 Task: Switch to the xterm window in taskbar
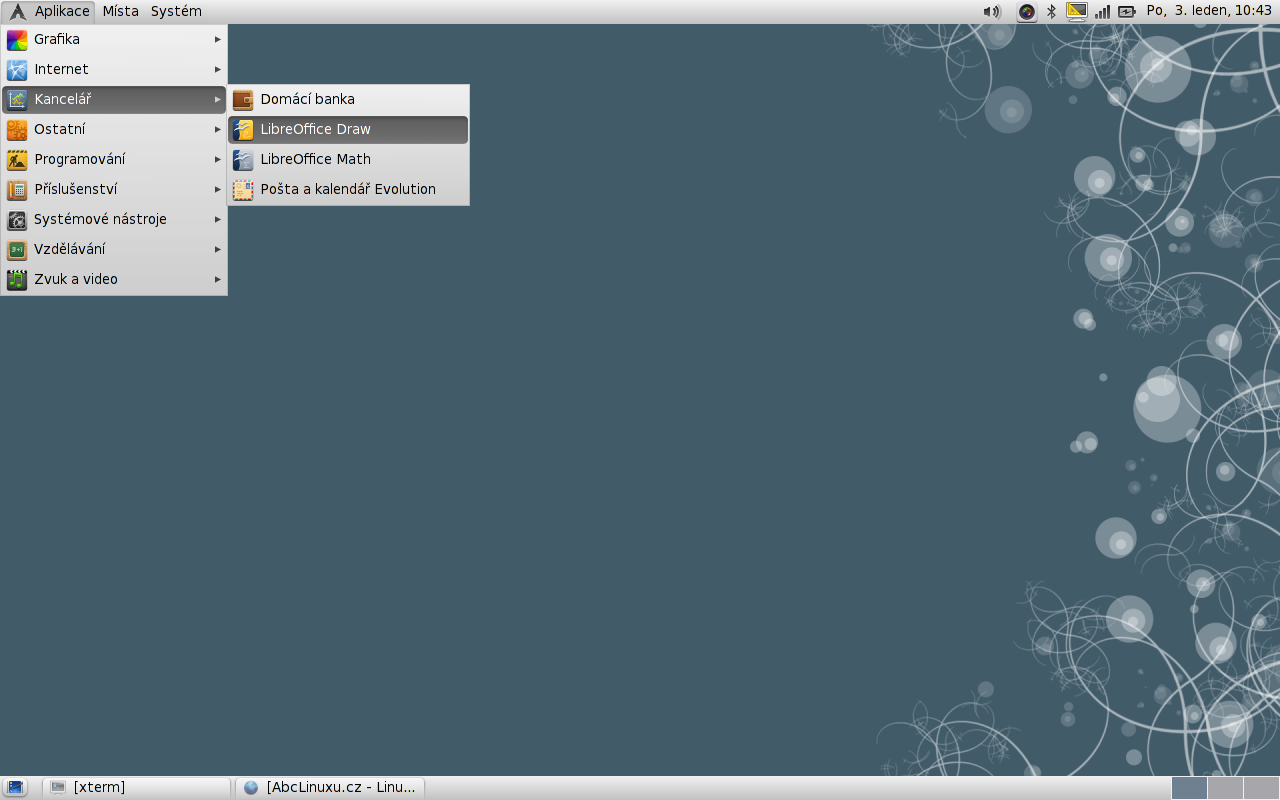coord(138,788)
